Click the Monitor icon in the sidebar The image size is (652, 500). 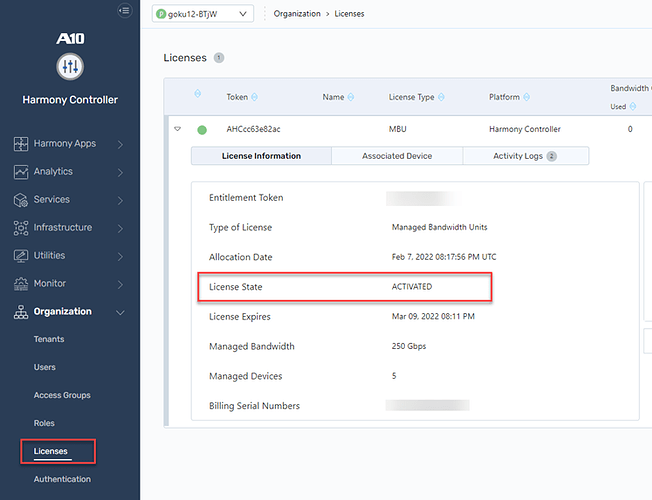21,284
